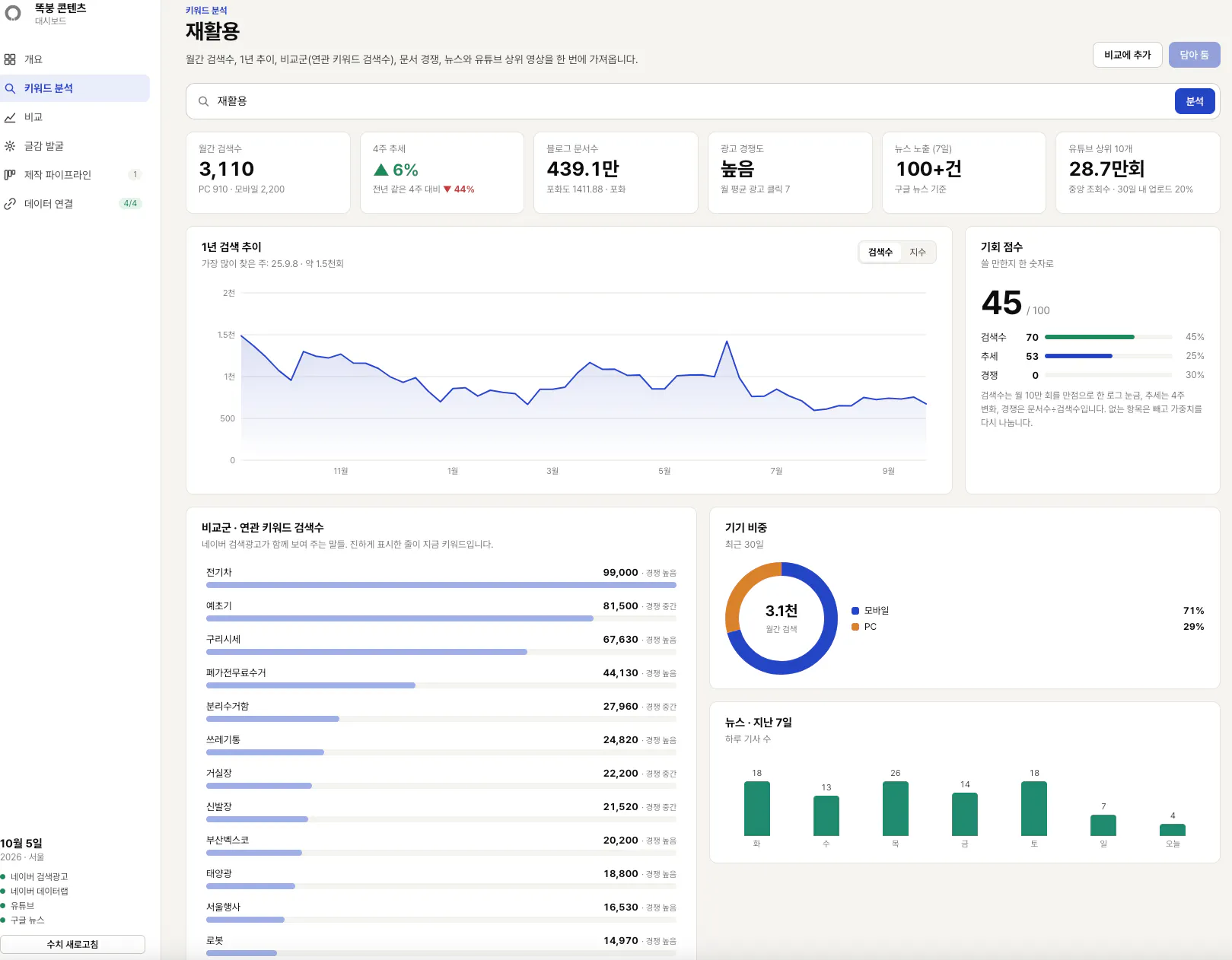Click the 추세 score progress bar
Image resolution: width=1232 pixels, height=960 pixels.
pyautogui.click(x=1108, y=356)
